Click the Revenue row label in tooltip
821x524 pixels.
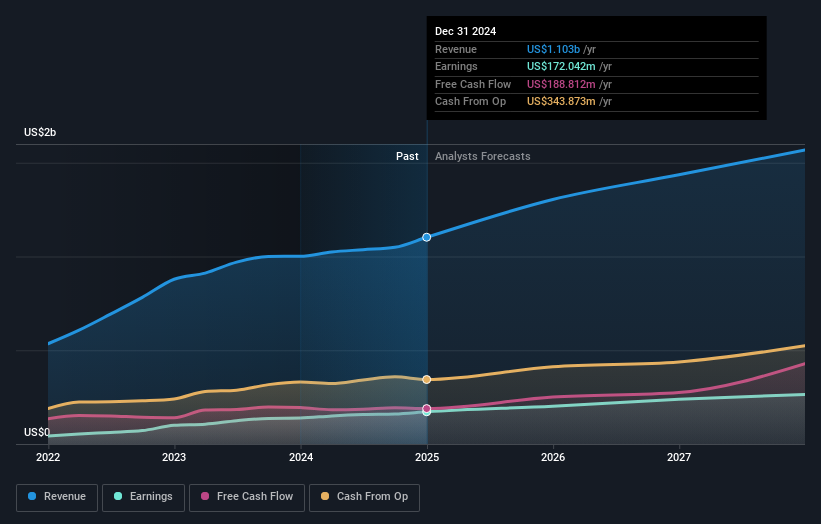(456, 49)
